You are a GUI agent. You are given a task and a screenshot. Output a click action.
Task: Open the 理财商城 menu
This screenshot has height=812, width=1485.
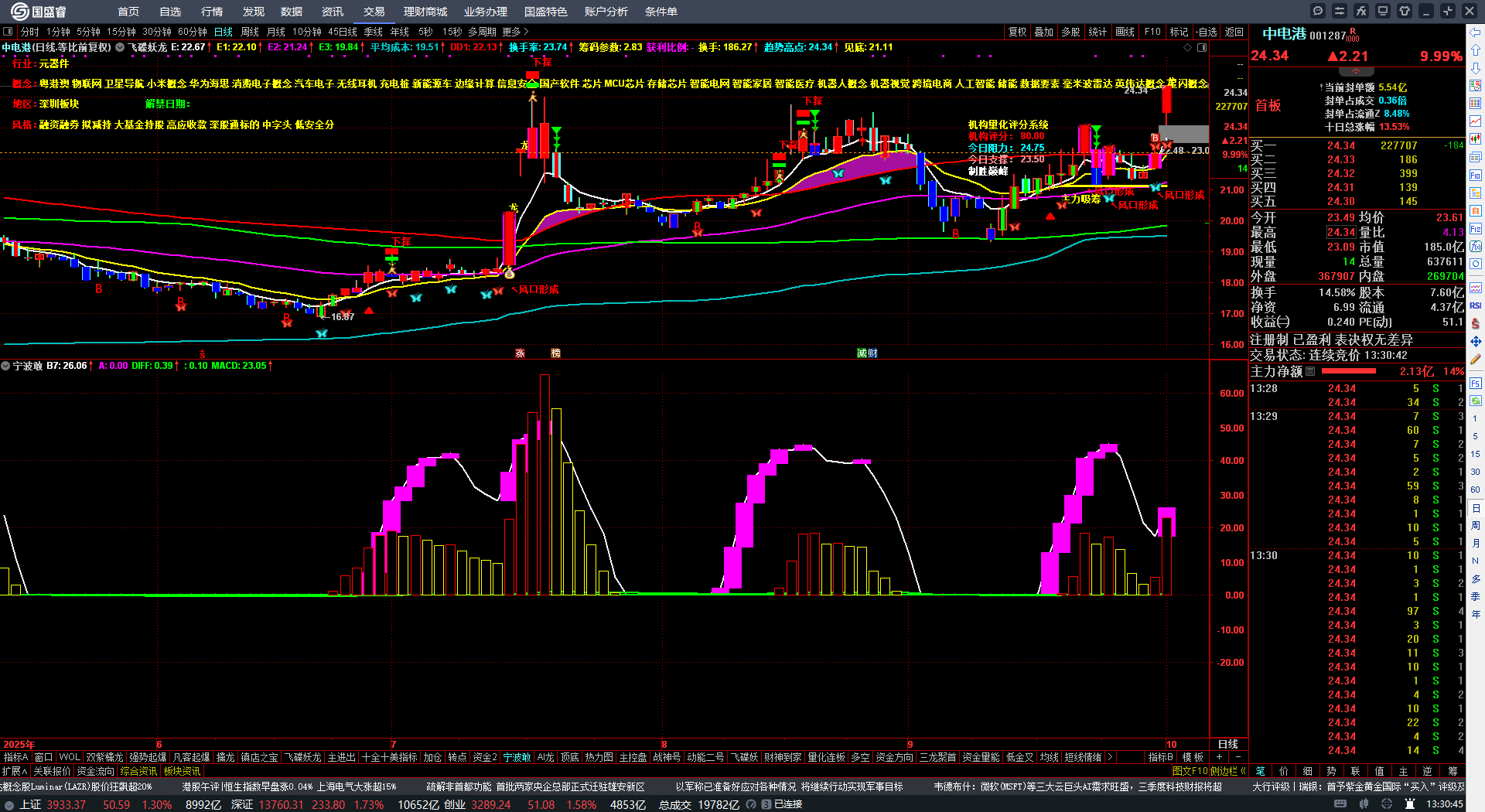[425, 12]
